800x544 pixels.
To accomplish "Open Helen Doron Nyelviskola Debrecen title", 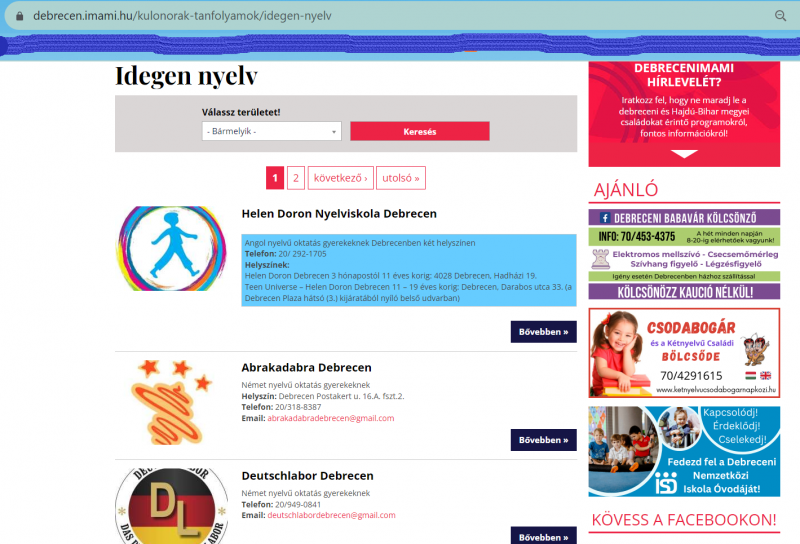I will [339, 214].
